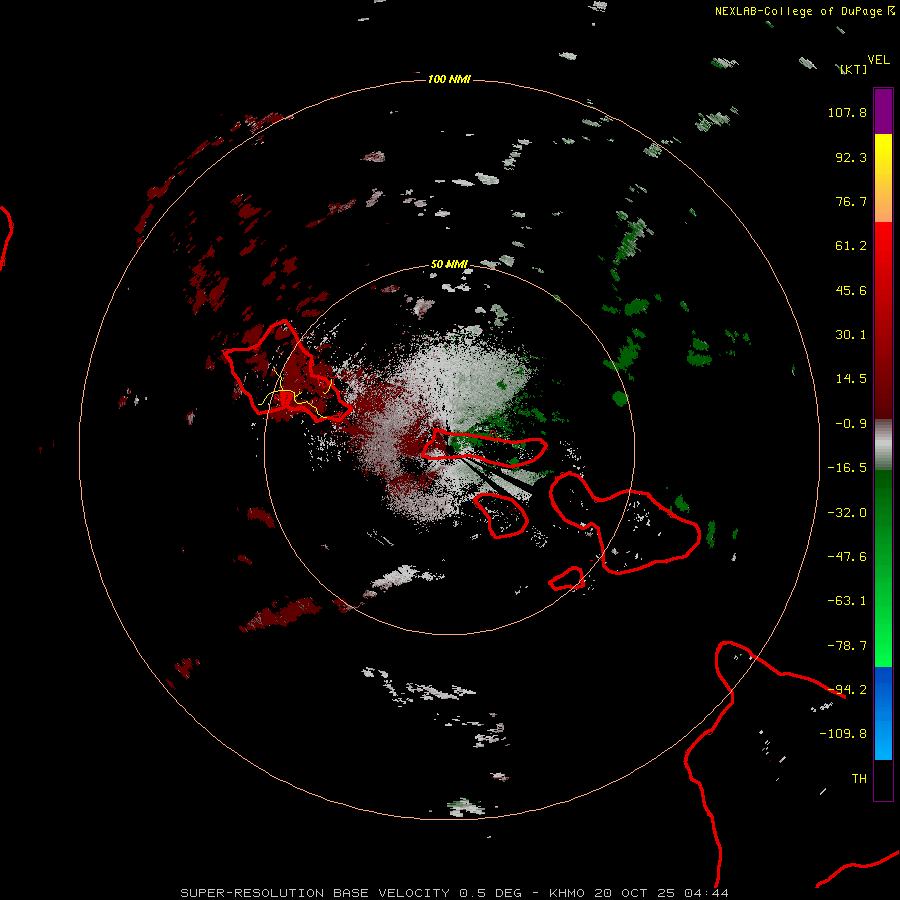
Task: Click the 30.1 velocity scale value
Action: pos(851,335)
